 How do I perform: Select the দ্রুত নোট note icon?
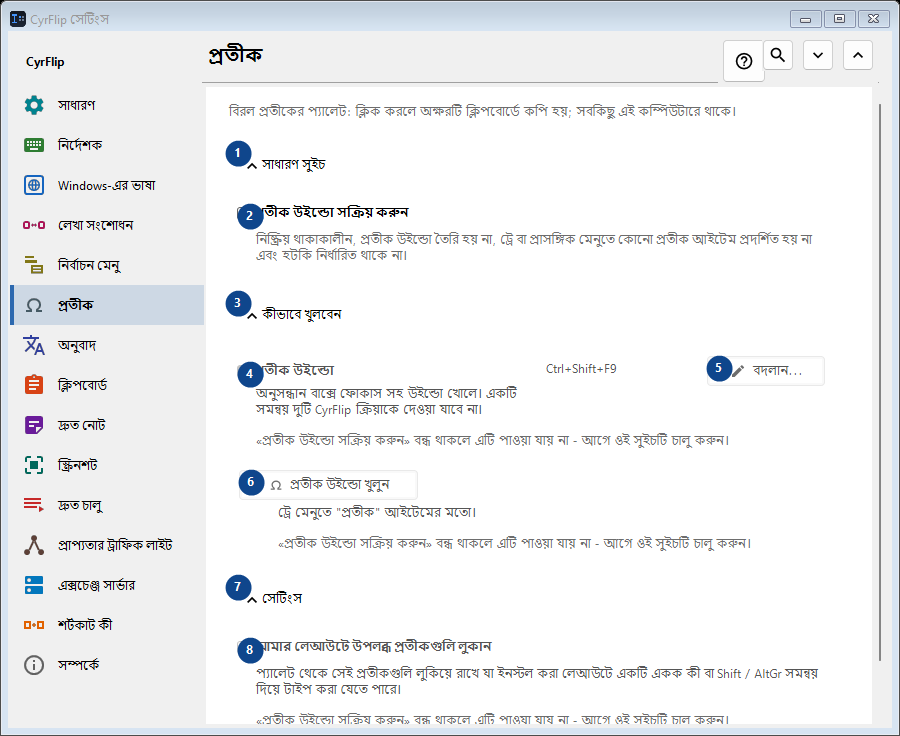[x=34, y=425]
